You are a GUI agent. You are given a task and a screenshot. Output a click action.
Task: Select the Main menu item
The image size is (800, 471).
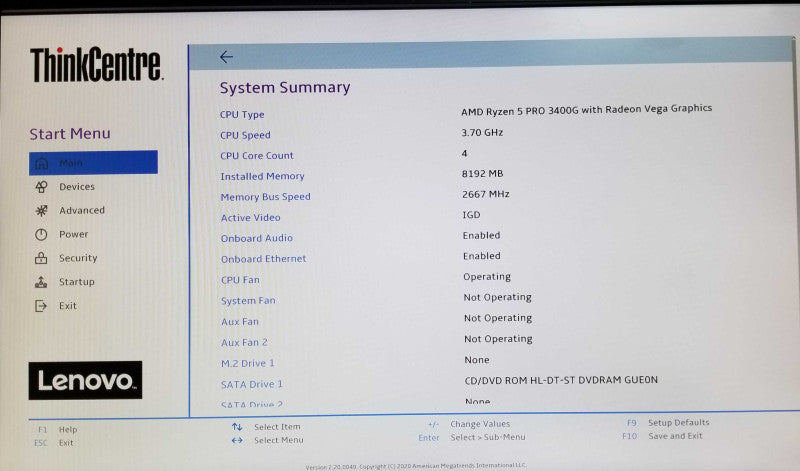click(93, 163)
